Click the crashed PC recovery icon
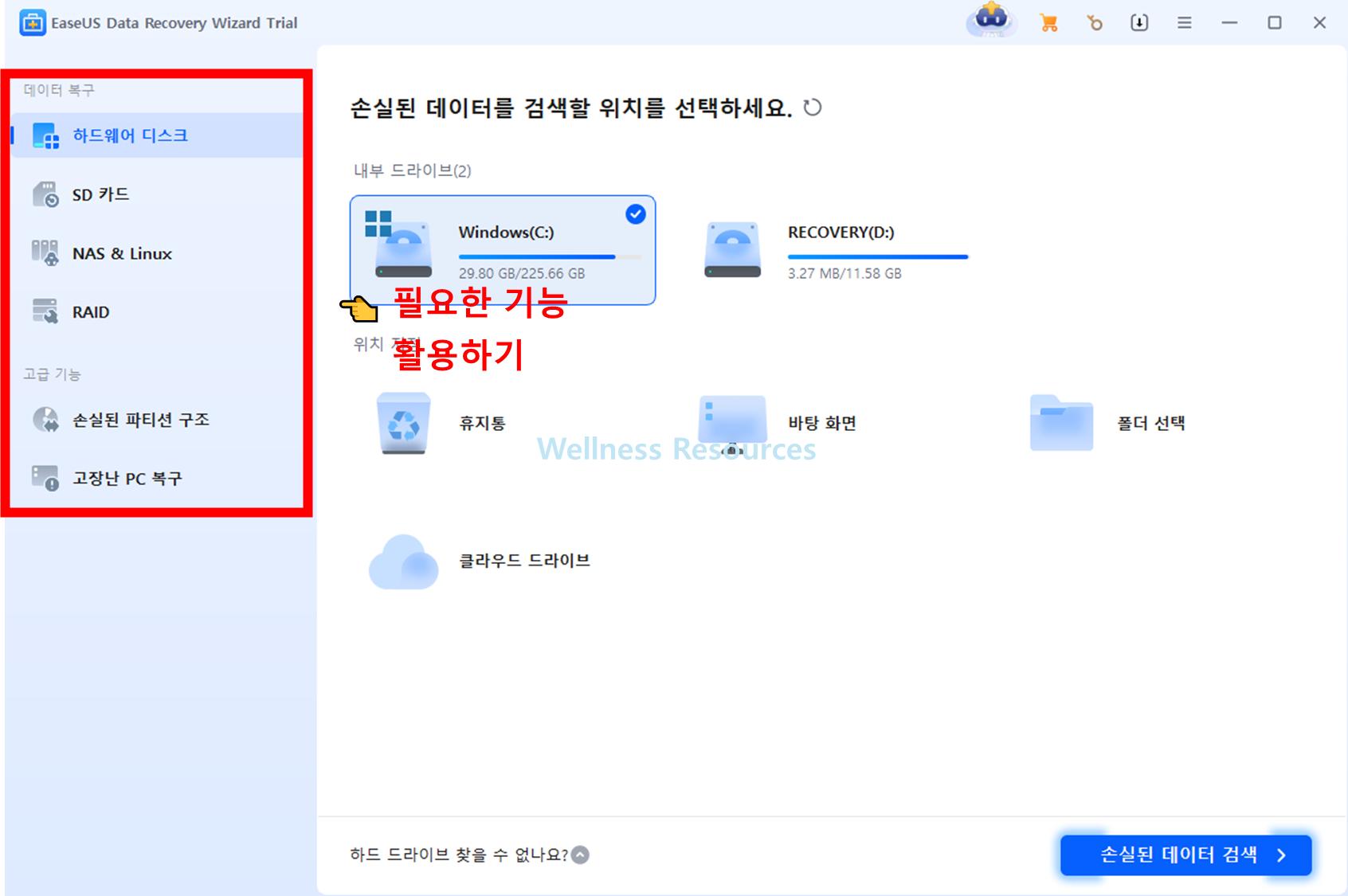 pos(45,479)
